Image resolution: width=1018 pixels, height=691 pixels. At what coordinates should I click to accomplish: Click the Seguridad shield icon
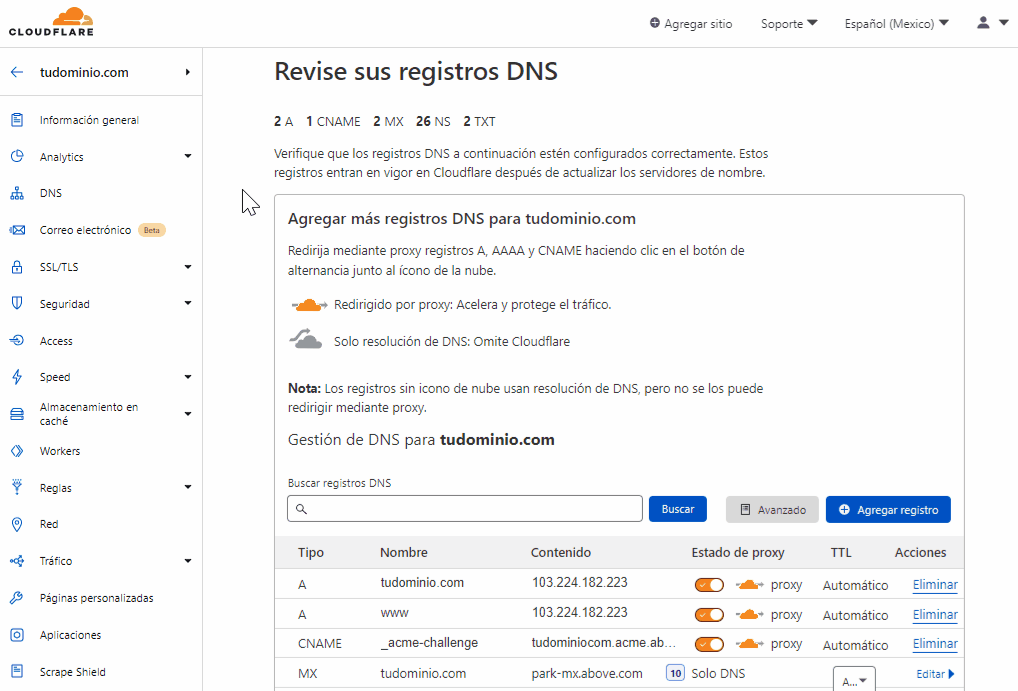(x=17, y=303)
